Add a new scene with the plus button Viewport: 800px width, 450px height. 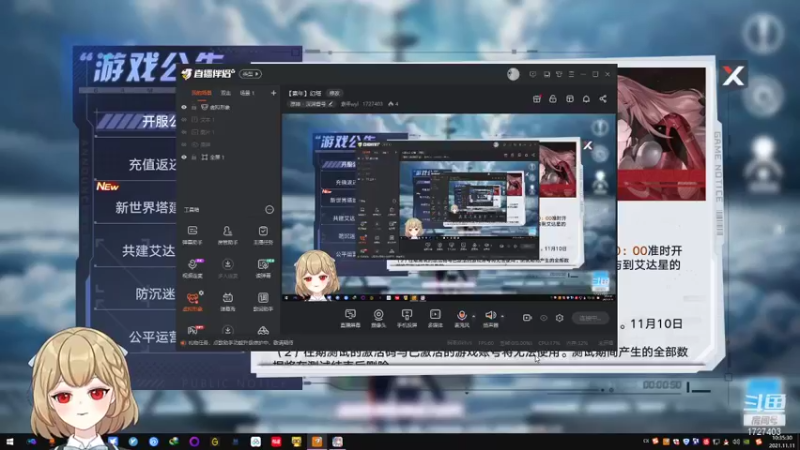[273, 93]
